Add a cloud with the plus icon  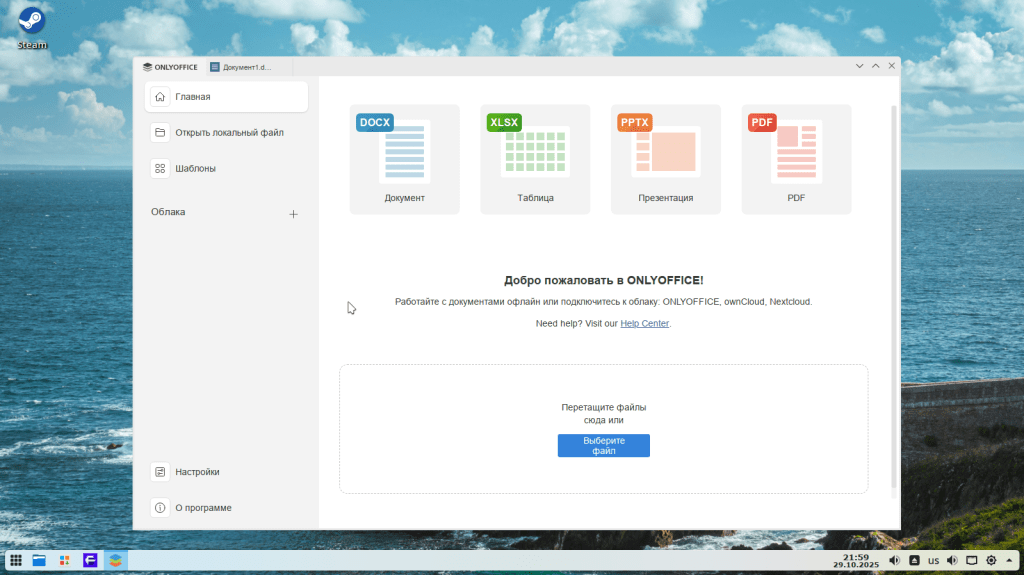[293, 214]
